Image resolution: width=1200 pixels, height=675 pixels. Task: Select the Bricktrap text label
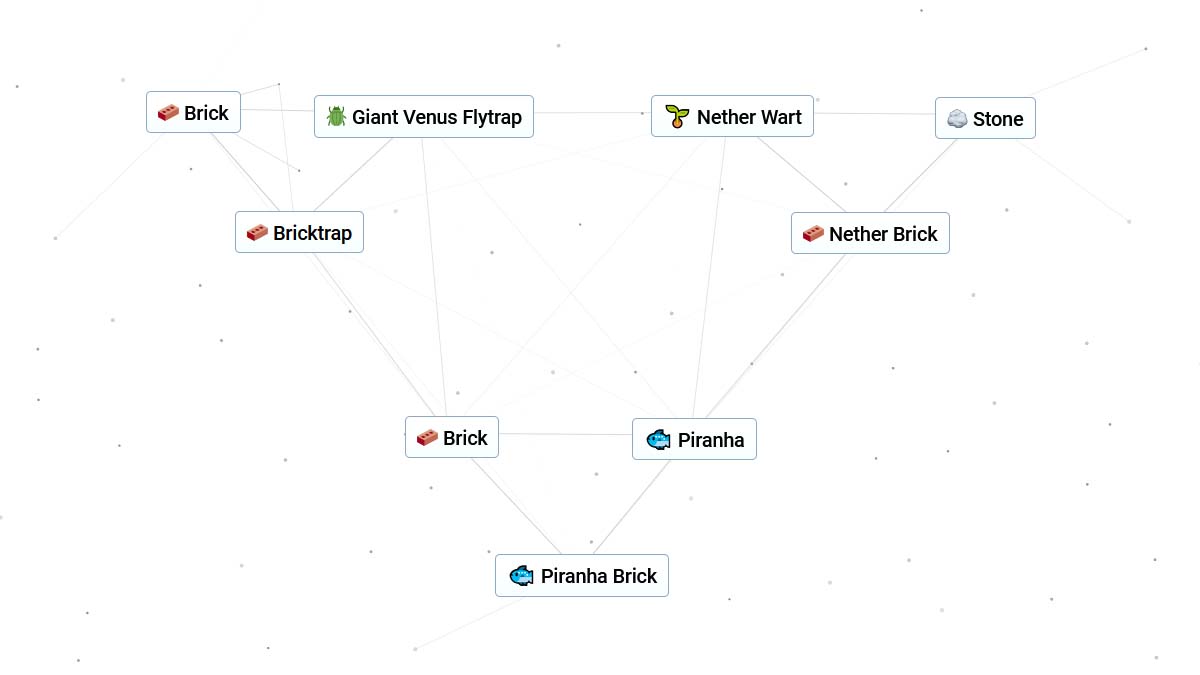click(x=312, y=233)
